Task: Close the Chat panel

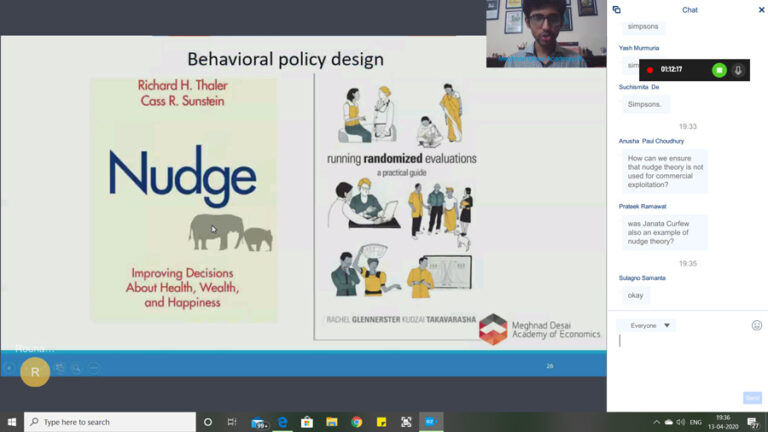Action: click(761, 10)
